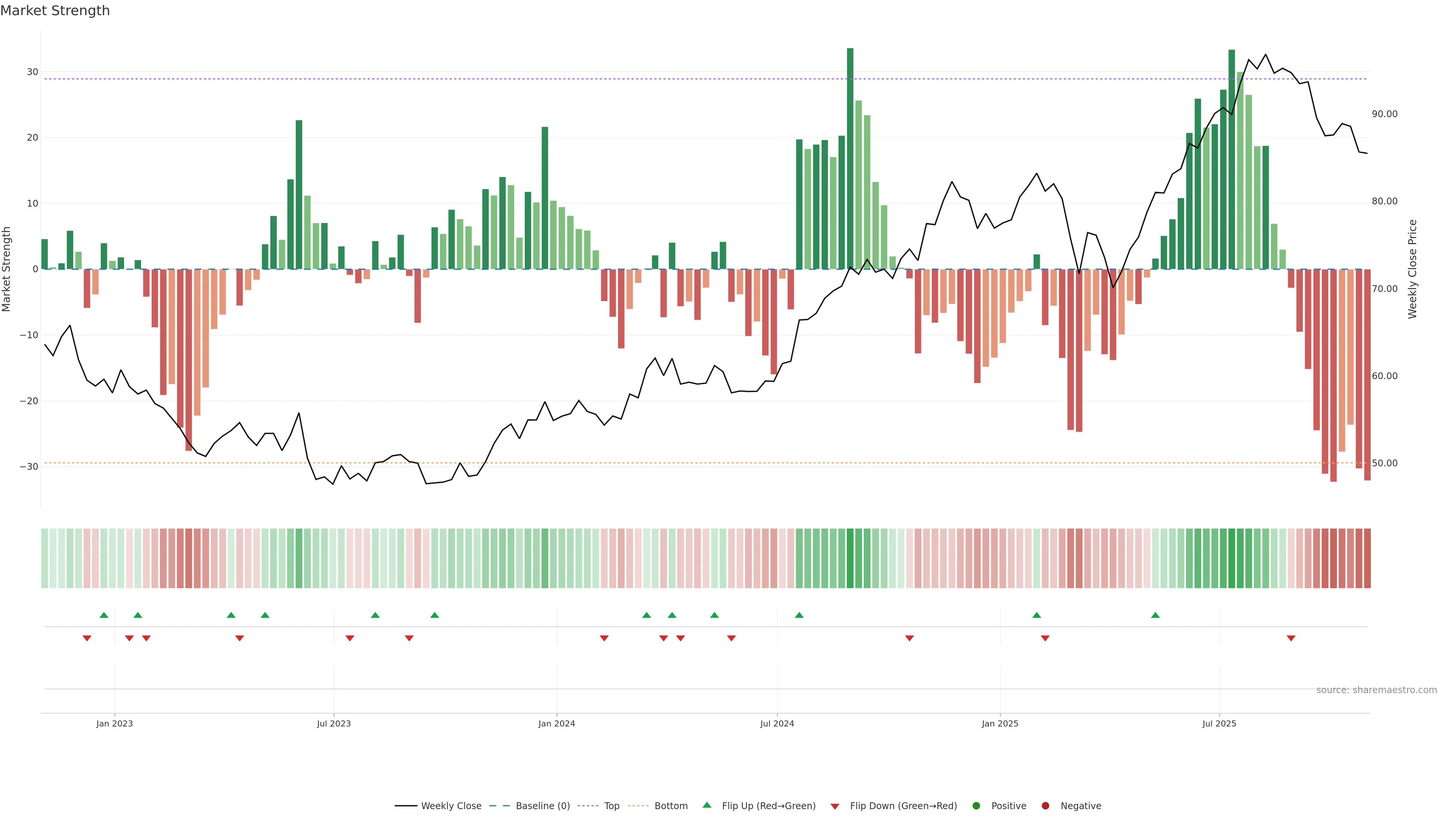Click the rightmost green flip-up triangle marker
The width and height of the screenshot is (1456, 819).
pos(1155,615)
